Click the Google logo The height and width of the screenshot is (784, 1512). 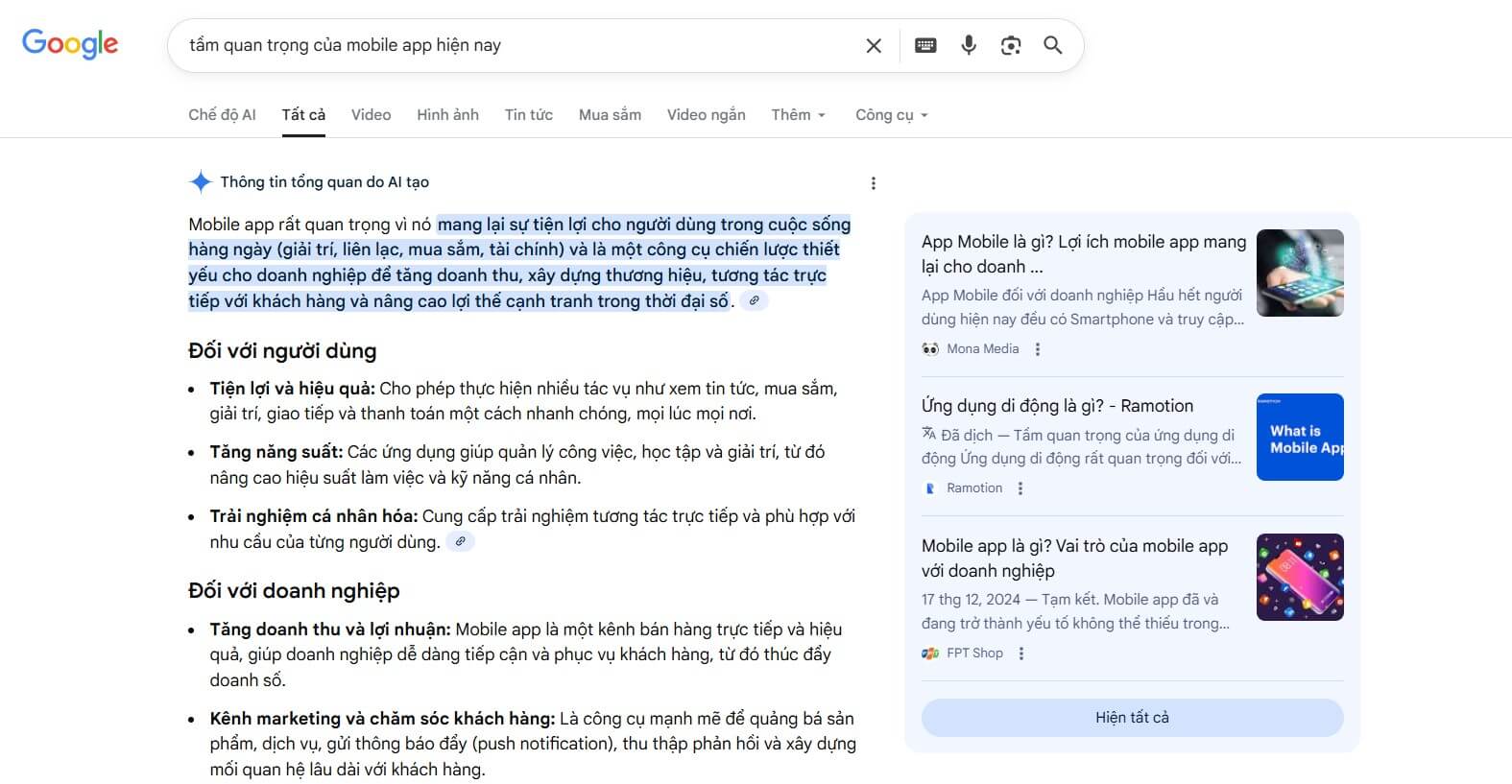click(70, 44)
